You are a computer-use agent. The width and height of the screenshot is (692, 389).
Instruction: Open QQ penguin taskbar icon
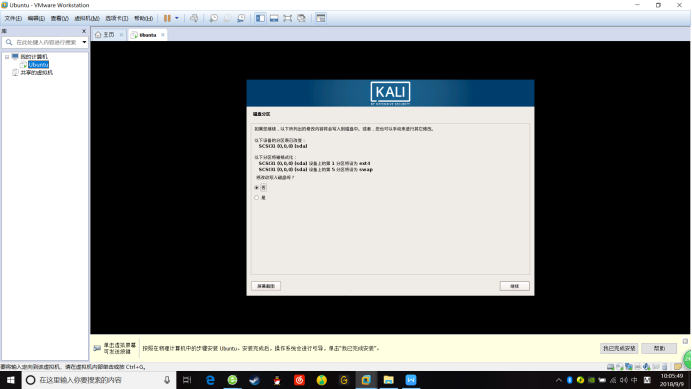click(x=277, y=380)
